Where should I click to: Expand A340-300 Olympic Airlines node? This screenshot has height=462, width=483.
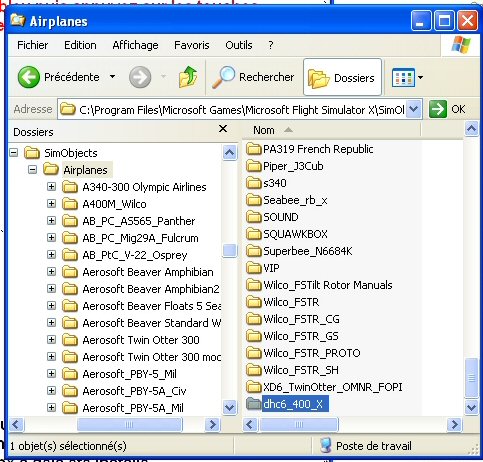click(51, 187)
